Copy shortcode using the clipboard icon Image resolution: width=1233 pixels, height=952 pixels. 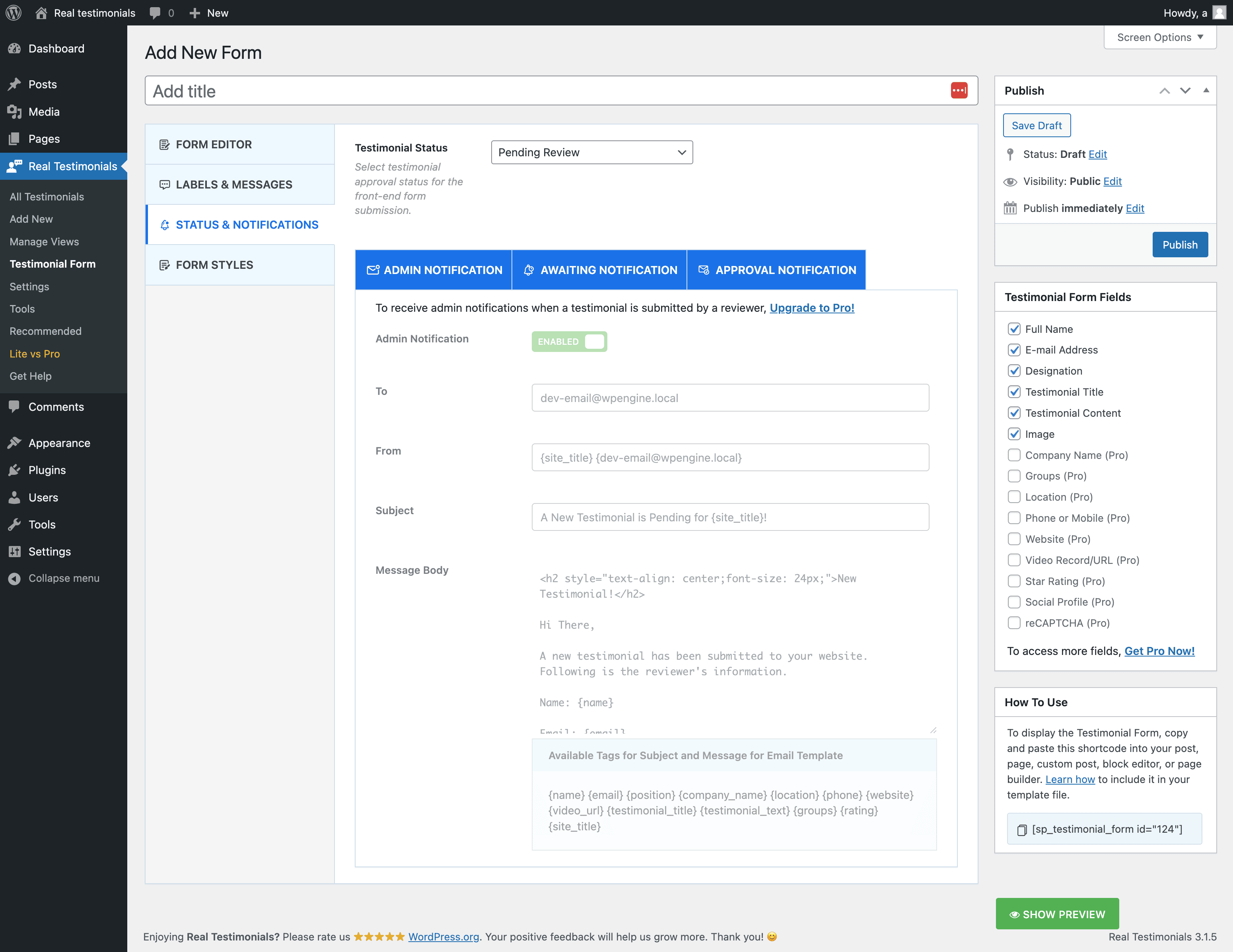coord(1021,830)
